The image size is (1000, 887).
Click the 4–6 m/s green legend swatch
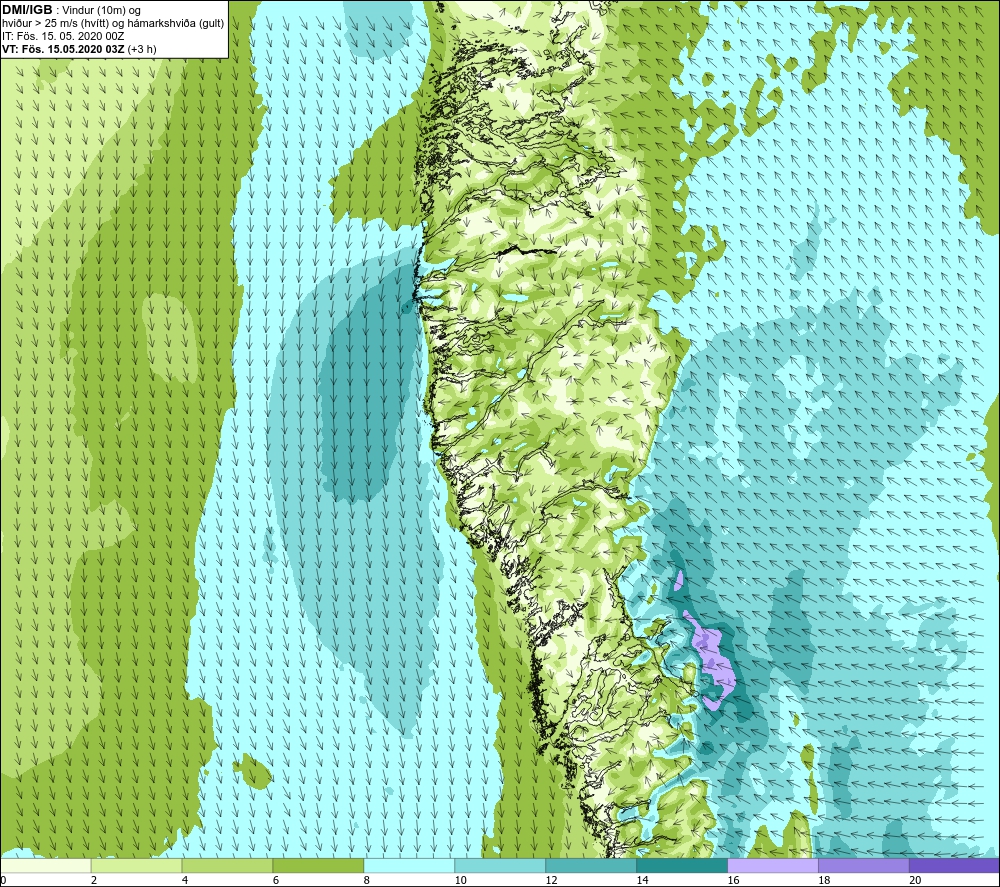click(x=227, y=866)
